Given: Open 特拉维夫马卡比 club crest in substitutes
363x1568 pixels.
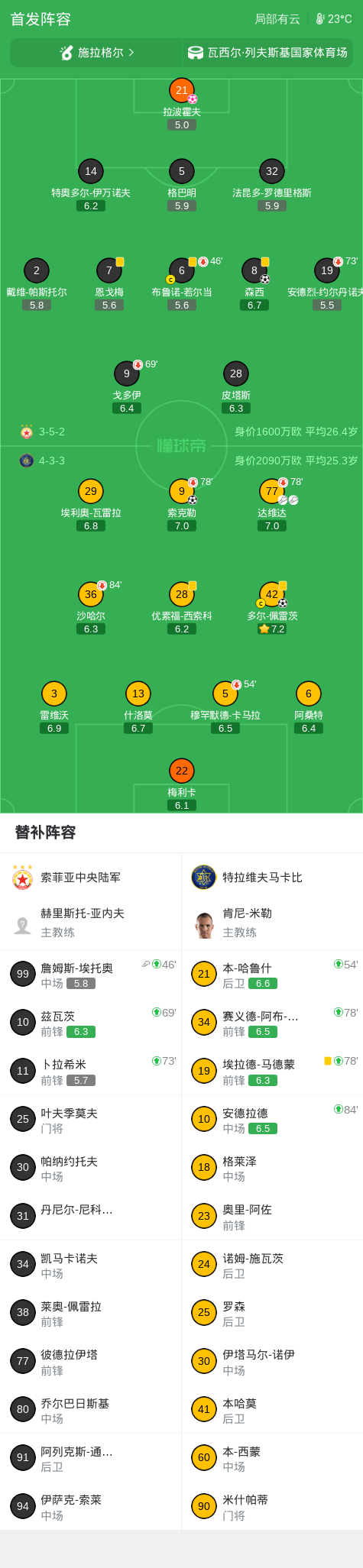Looking at the screenshot, I should point(204,878).
